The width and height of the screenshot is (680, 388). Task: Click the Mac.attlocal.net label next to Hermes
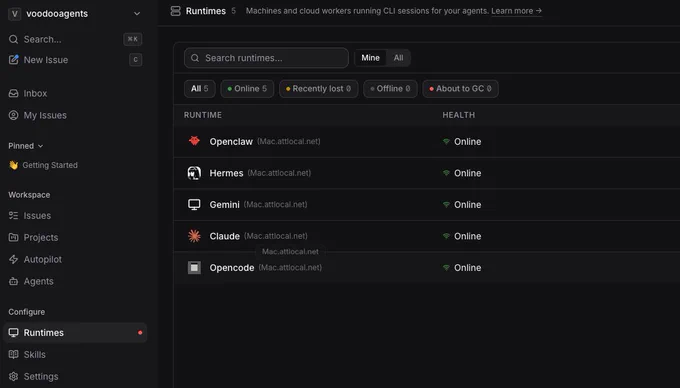[279, 173]
